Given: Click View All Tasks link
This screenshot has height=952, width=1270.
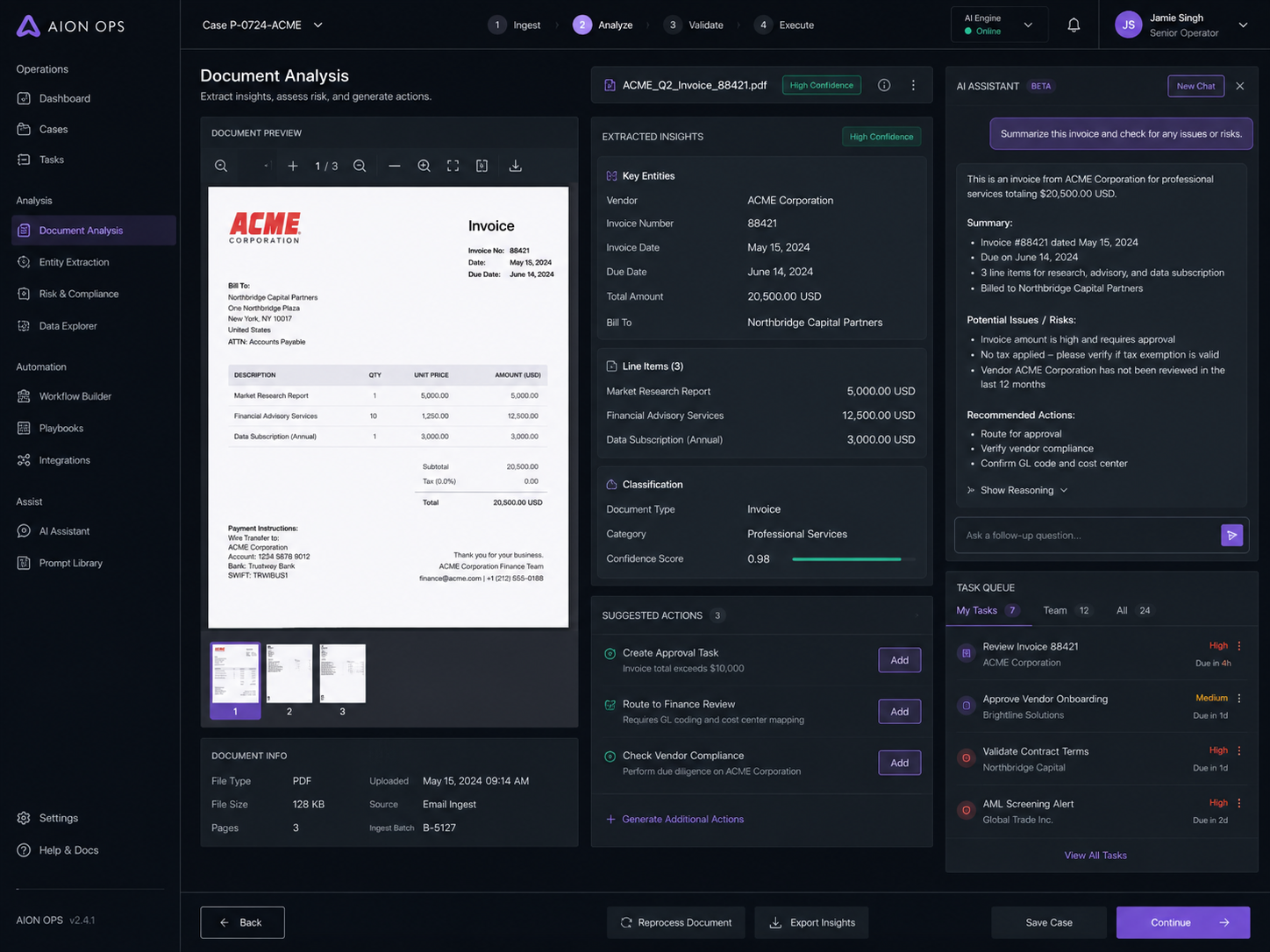Looking at the screenshot, I should pyautogui.click(x=1095, y=855).
